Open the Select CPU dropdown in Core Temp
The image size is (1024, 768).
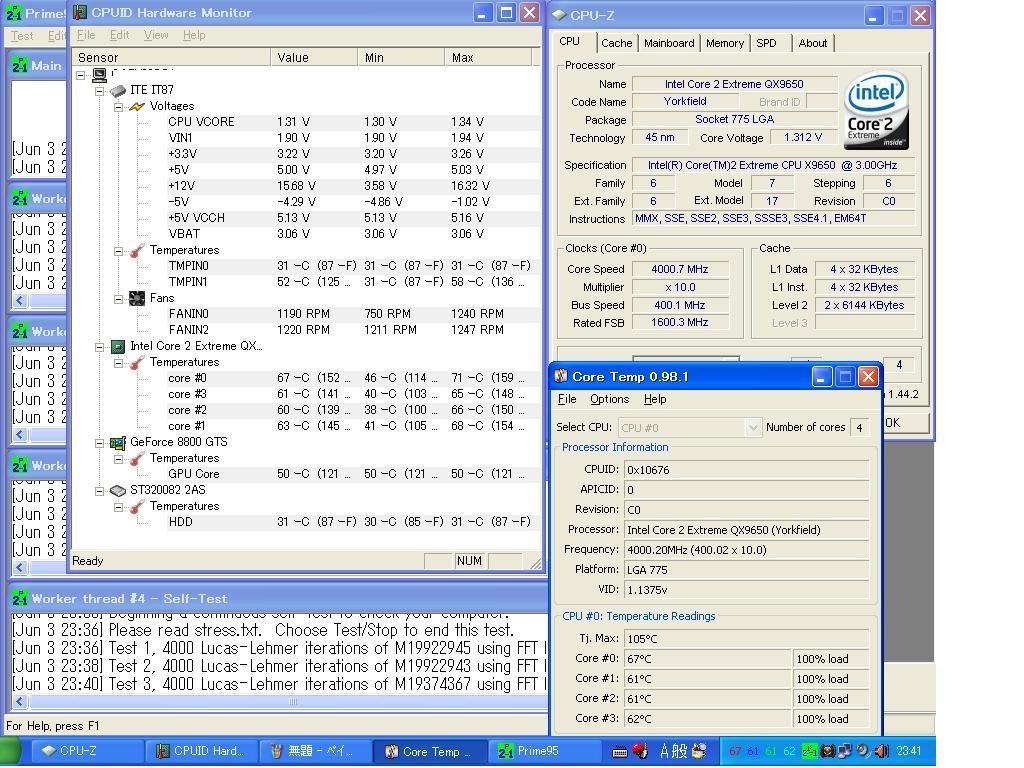click(x=753, y=428)
